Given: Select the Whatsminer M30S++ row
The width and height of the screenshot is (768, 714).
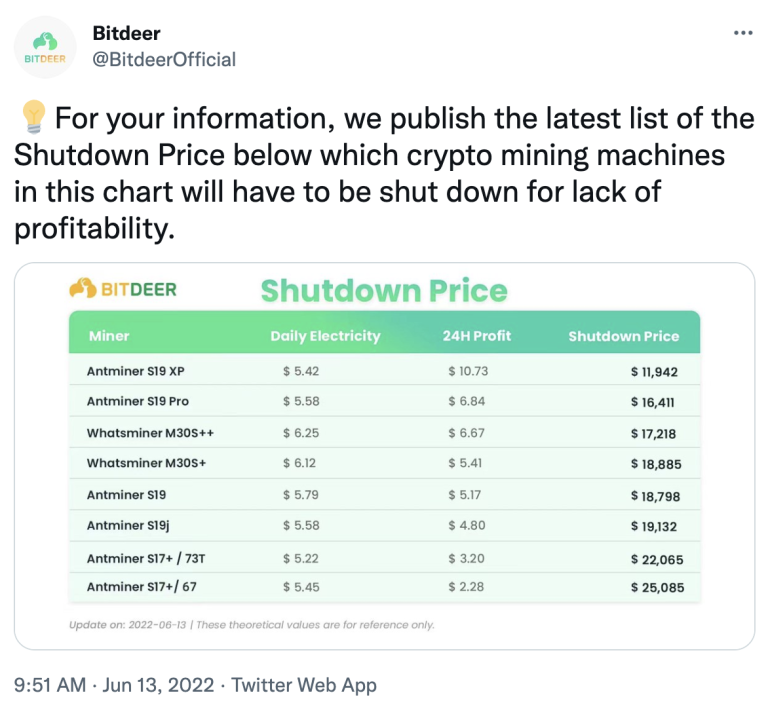Looking at the screenshot, I should (384, 432).
